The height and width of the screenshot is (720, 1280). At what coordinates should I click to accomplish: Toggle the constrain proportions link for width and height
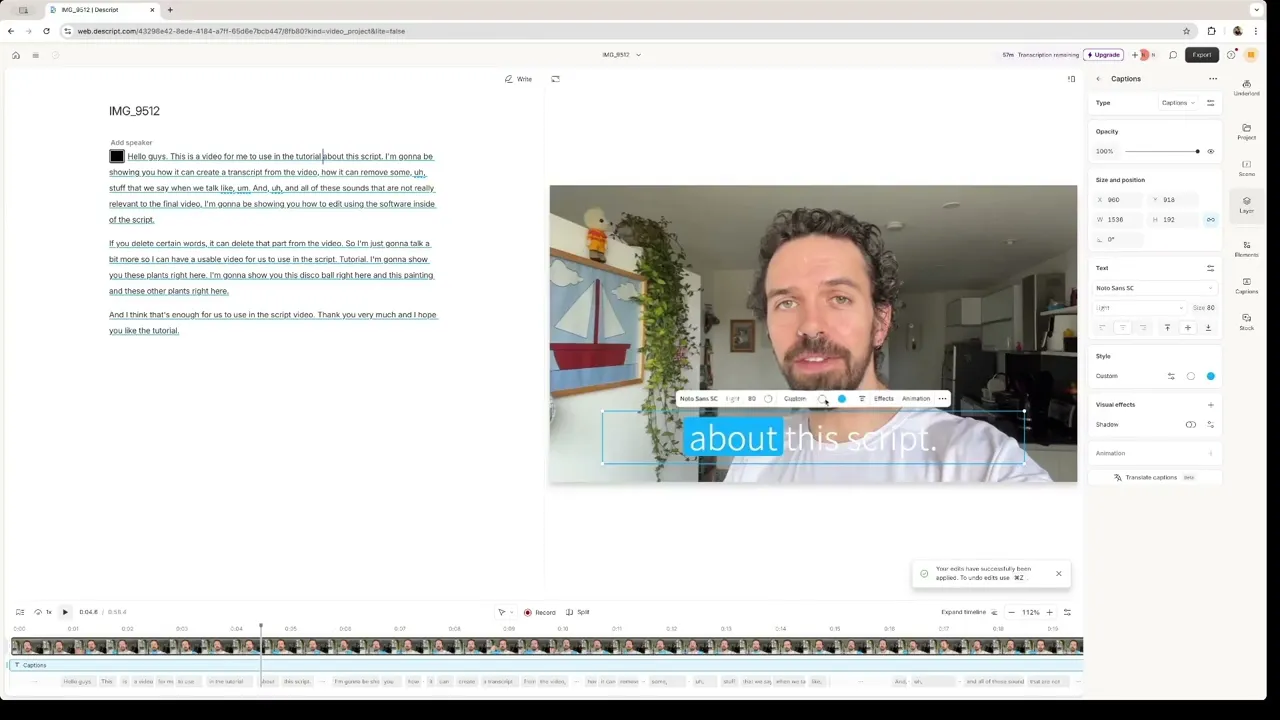1211,219
